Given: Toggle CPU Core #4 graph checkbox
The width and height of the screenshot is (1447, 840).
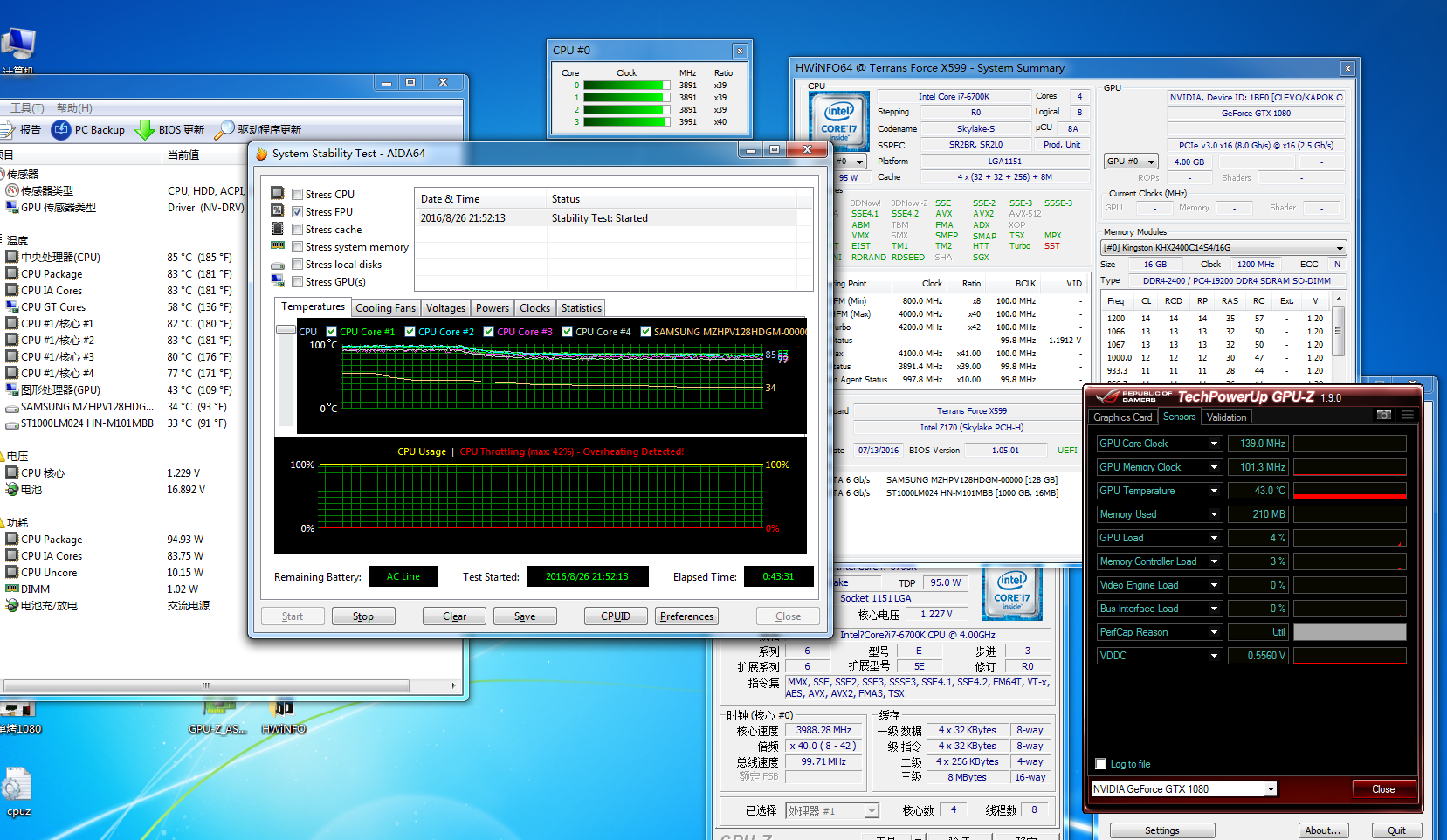Looking at the screenshot, I should point(568,331).
